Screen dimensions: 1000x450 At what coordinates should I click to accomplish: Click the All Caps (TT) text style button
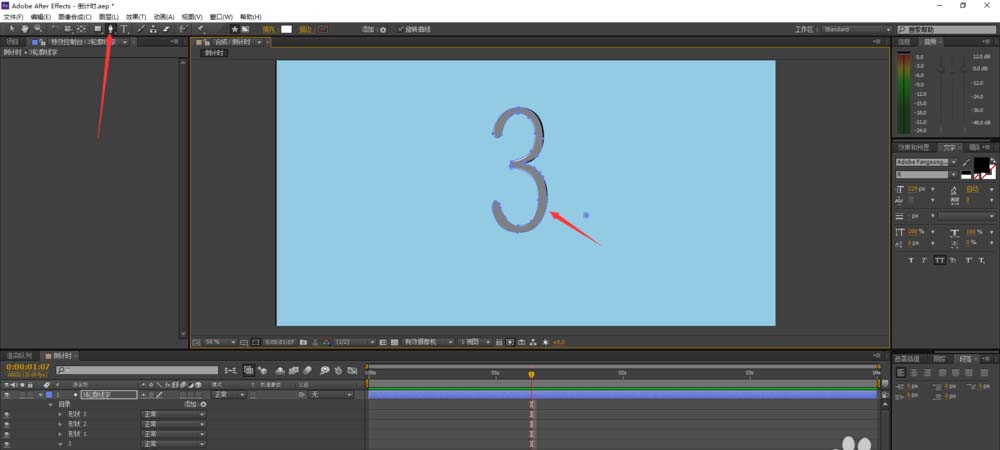click(939, 260)
